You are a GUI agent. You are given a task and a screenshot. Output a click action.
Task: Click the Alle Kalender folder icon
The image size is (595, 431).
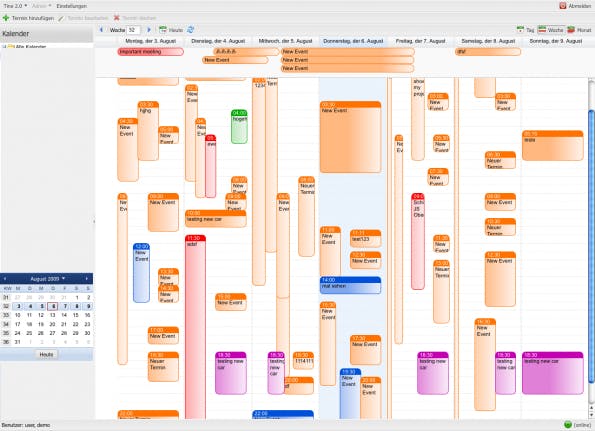pyautogui.click(x=11, y=47)
